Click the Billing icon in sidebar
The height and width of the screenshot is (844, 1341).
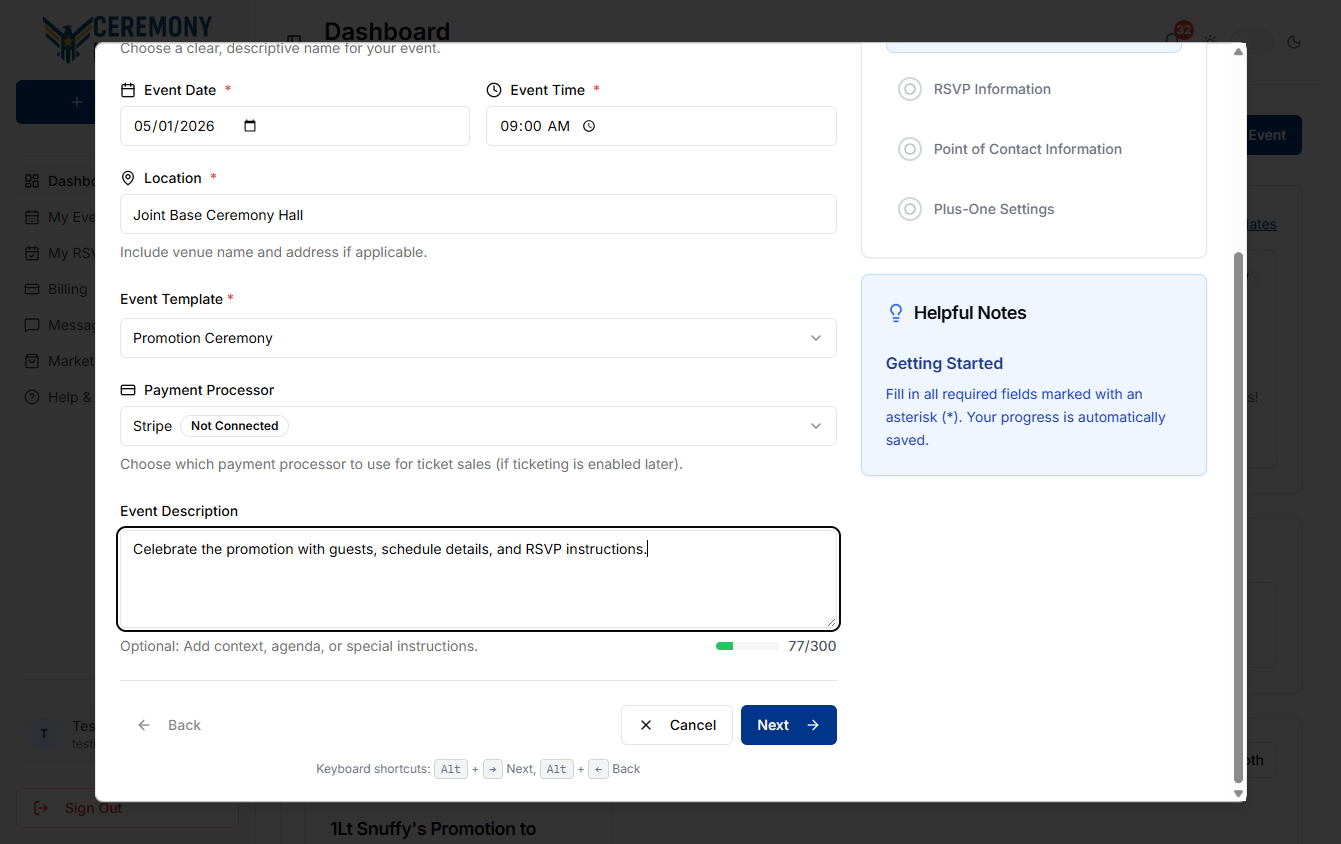(x=31, y=289)
